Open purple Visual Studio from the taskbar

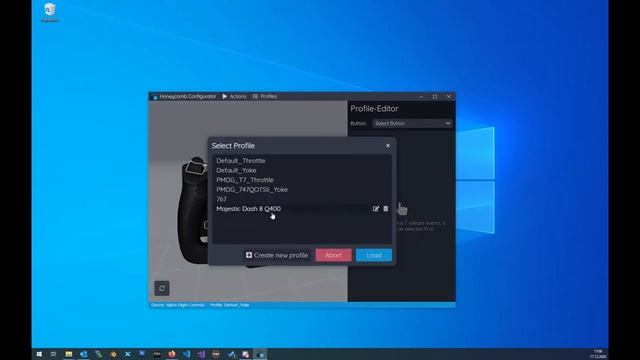coord(201,354)
